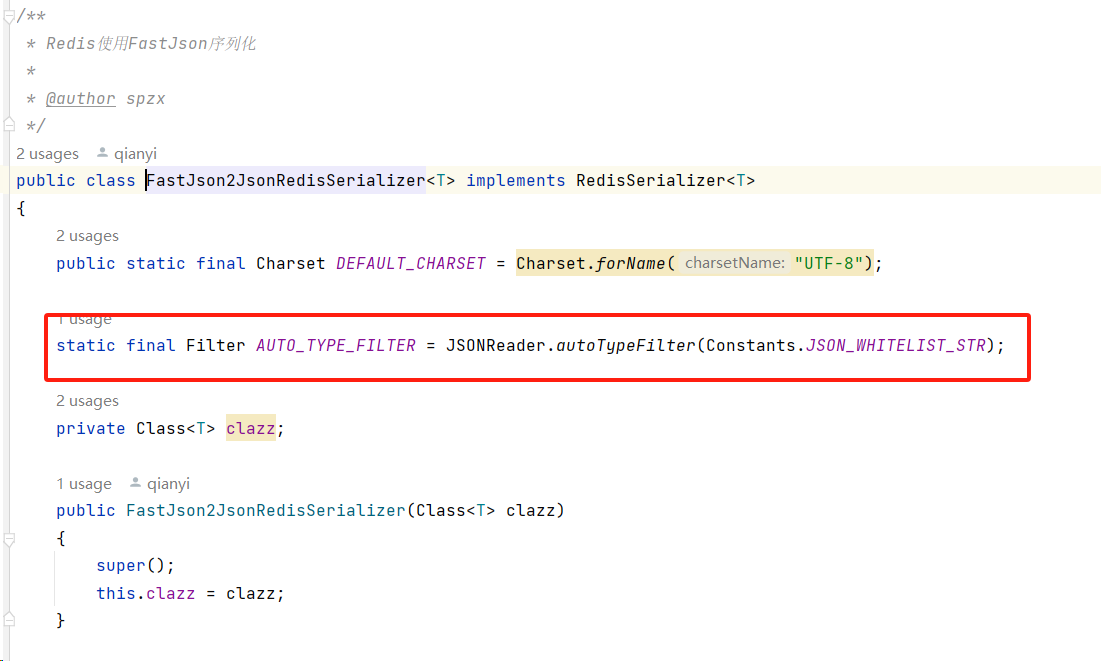Viewport: 1101px width, 661px height.
Task: Click the AUTO_TYPE_FILTER constant name
Action: tap(336, 346)
